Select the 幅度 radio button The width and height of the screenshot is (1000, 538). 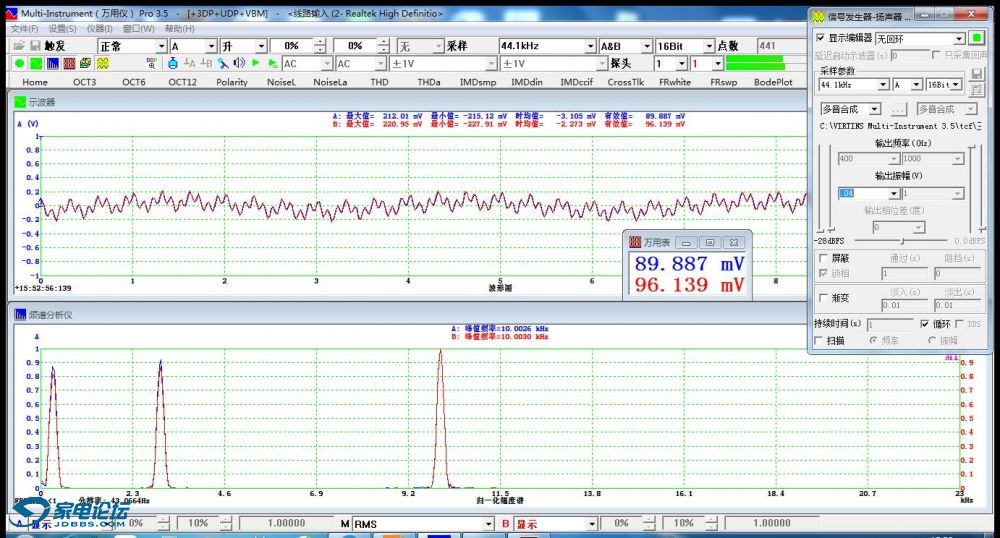[x=932, y=340]
